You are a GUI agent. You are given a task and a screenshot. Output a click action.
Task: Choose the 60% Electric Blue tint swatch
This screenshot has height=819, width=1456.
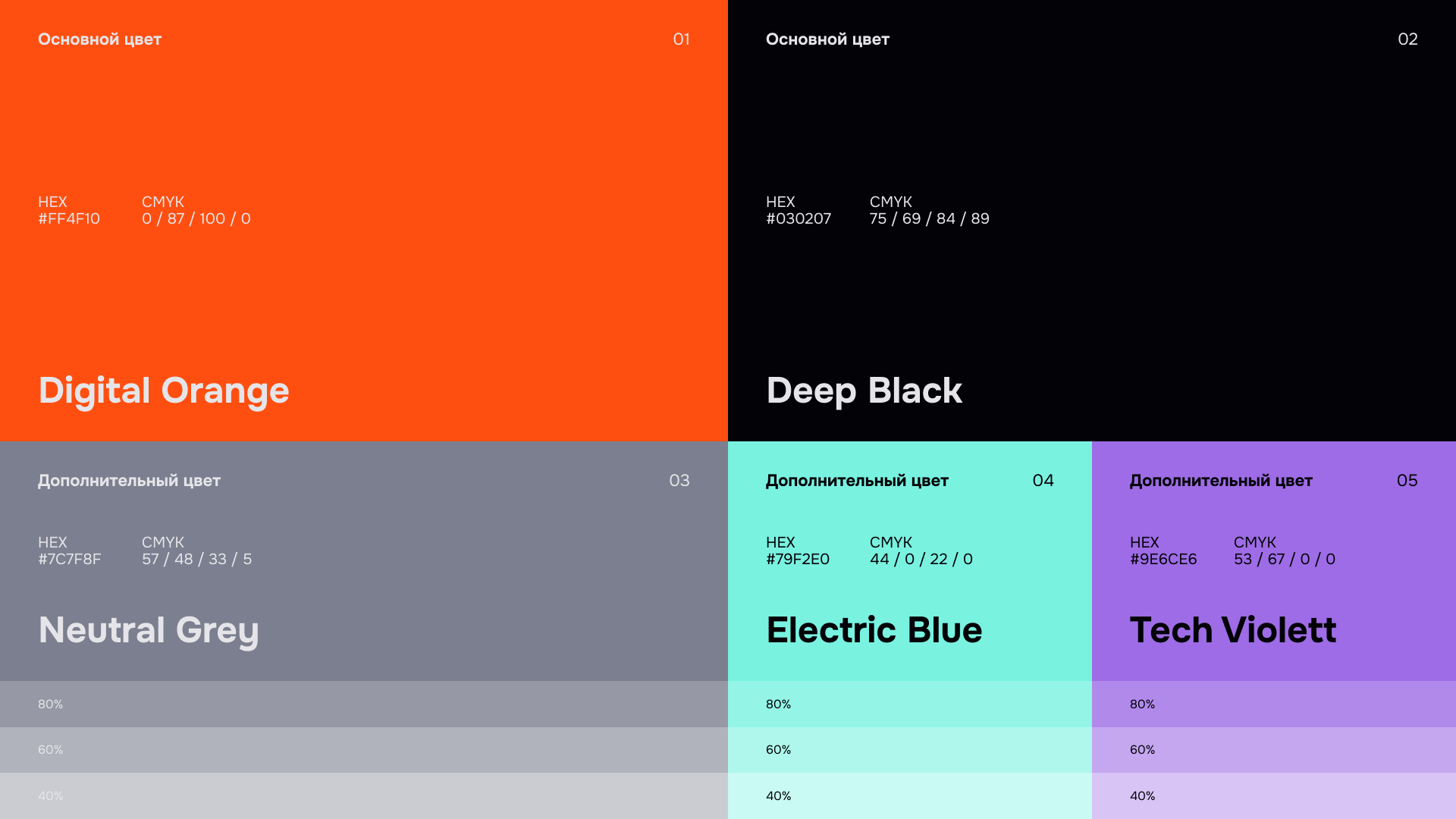910,750
